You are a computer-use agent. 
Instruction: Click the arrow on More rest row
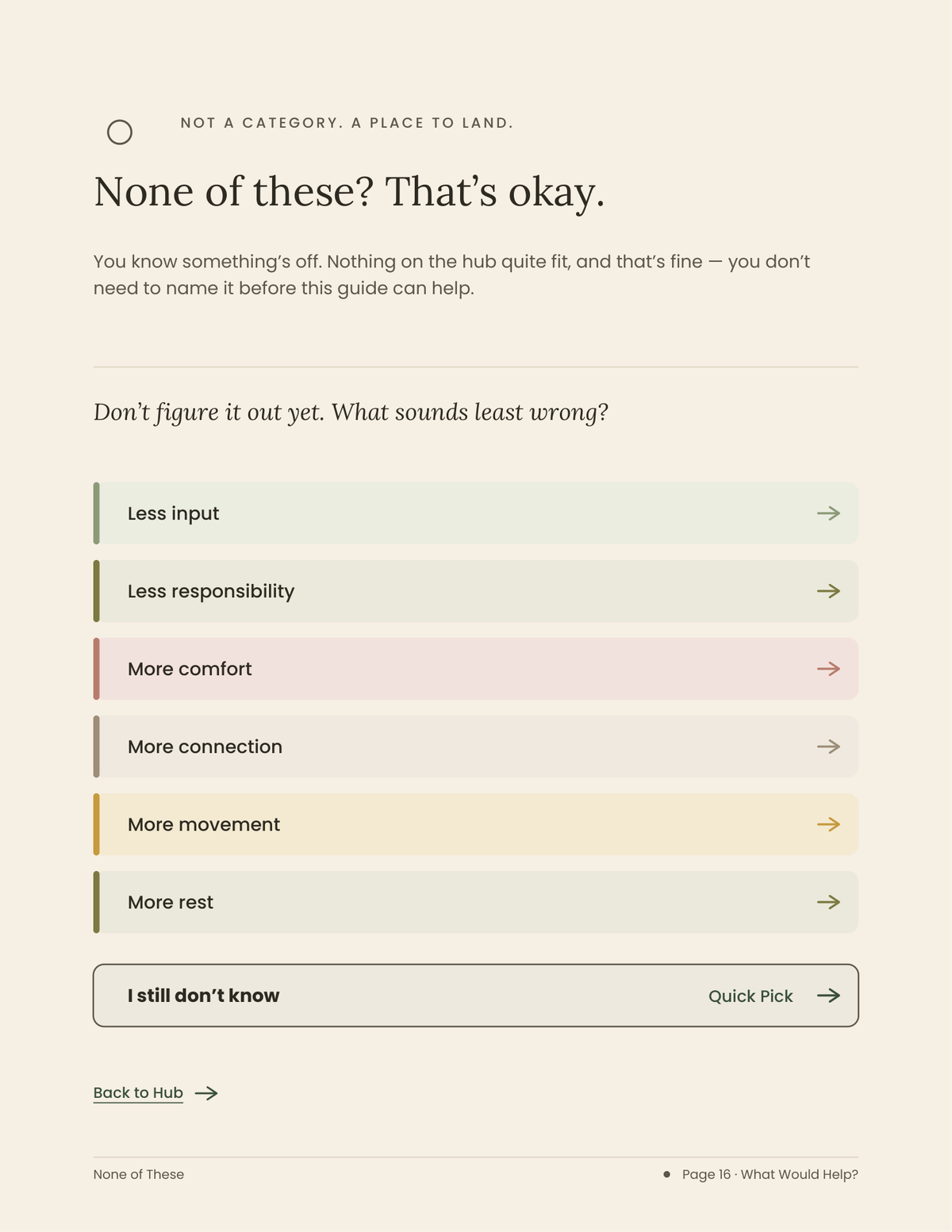coord(828,902)
